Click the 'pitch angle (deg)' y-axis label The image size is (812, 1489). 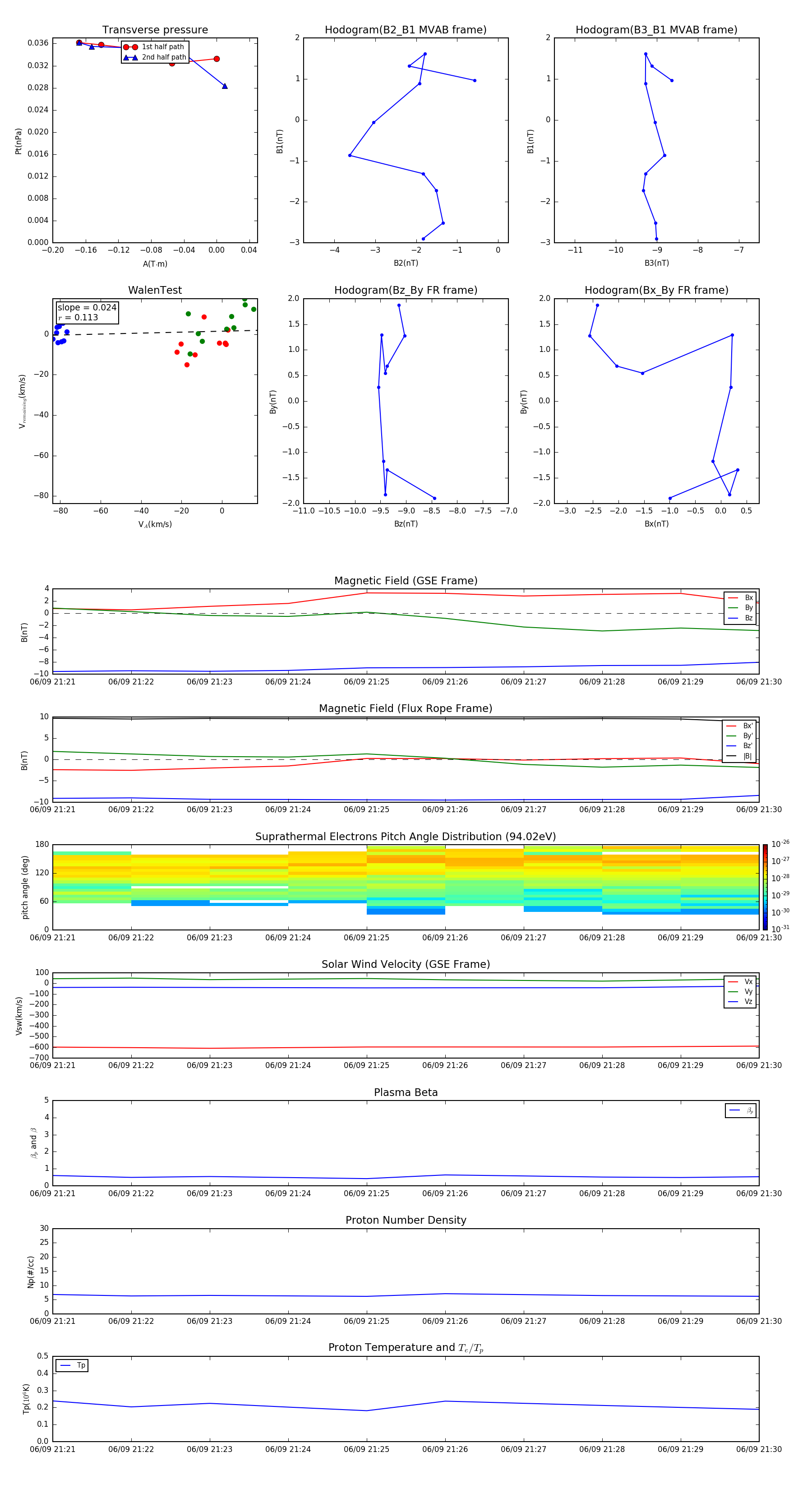[x=25, y=887]
